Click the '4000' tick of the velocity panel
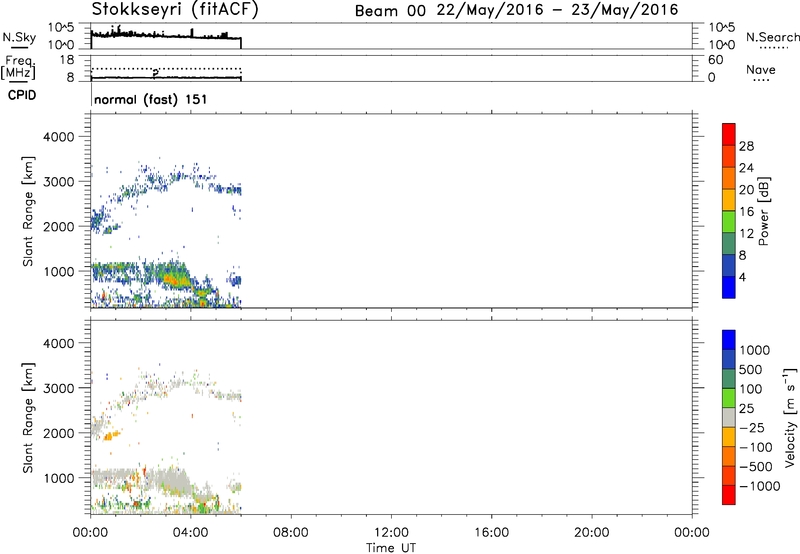The height and width of the screenshot is (554, 800). [x=59, y=343]
